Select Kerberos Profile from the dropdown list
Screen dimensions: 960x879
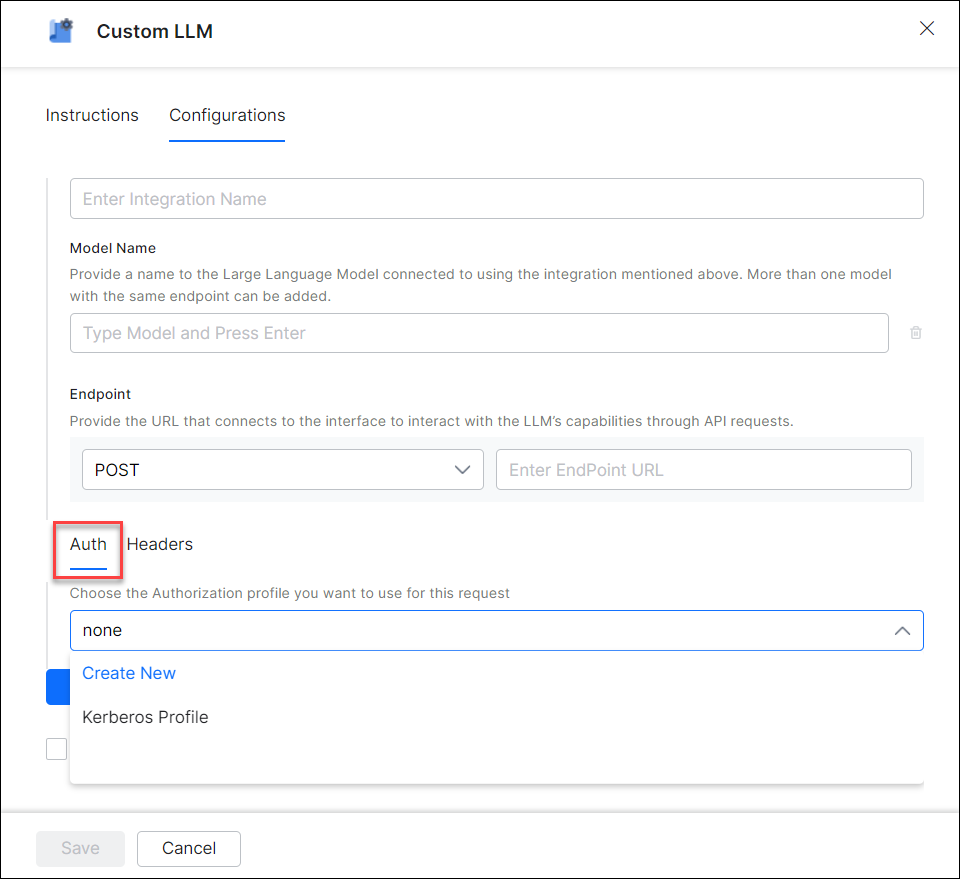click(144, 717)
